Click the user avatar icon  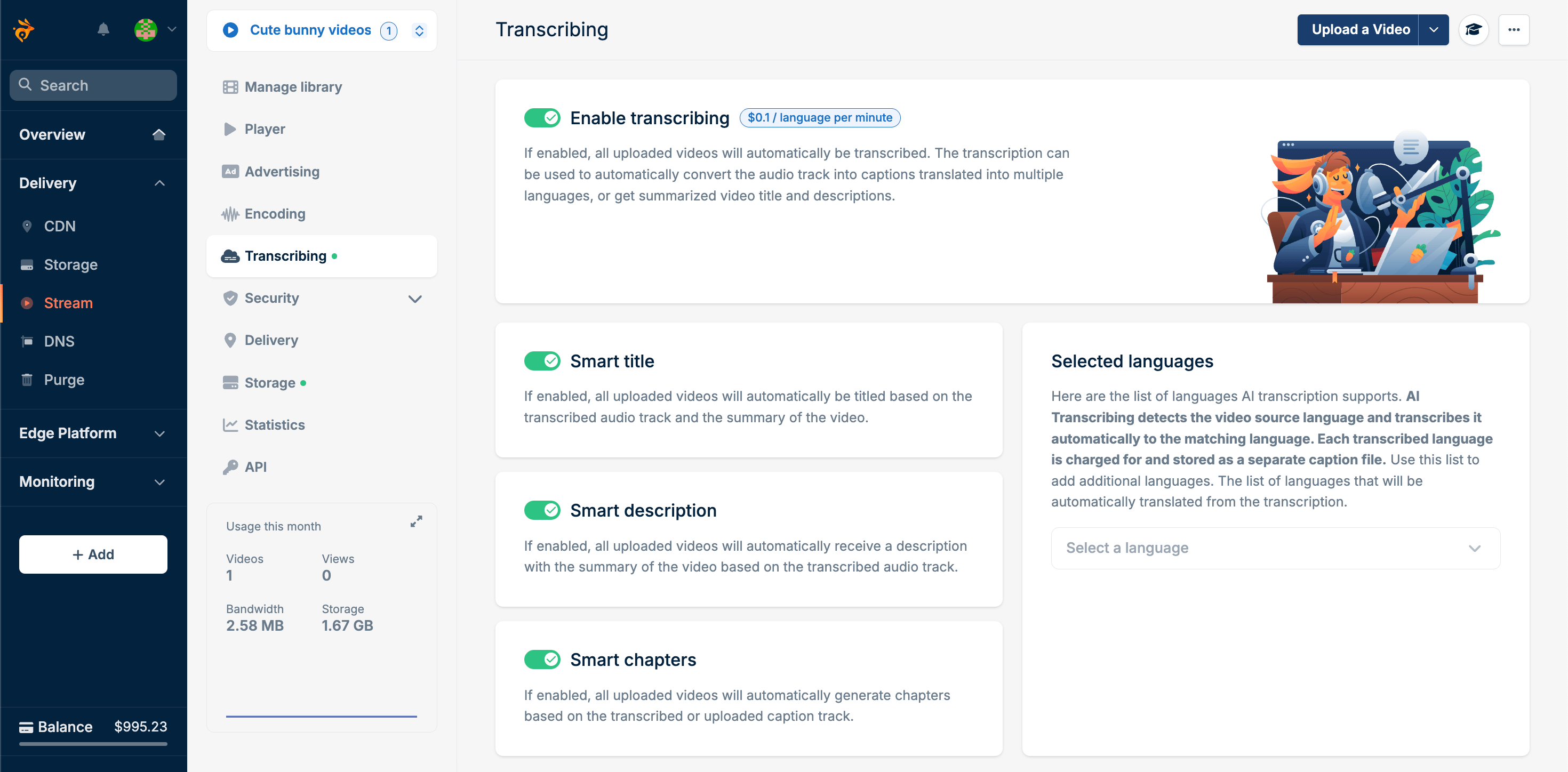[x=146, y=29]
